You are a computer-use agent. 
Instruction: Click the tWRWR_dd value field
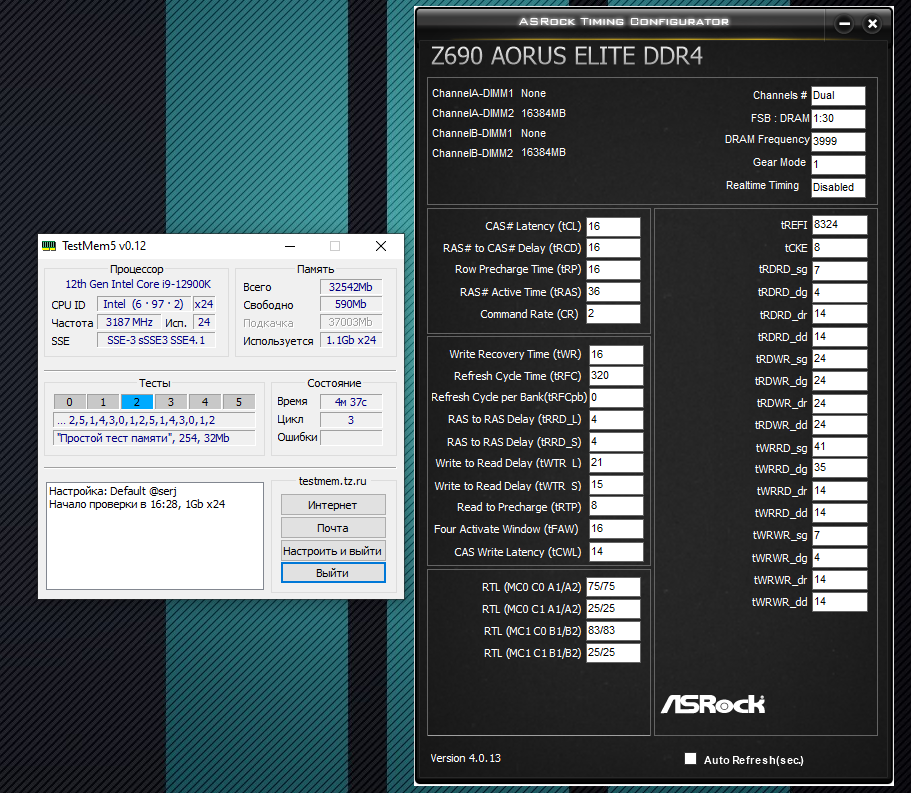(x=840, y=602)
